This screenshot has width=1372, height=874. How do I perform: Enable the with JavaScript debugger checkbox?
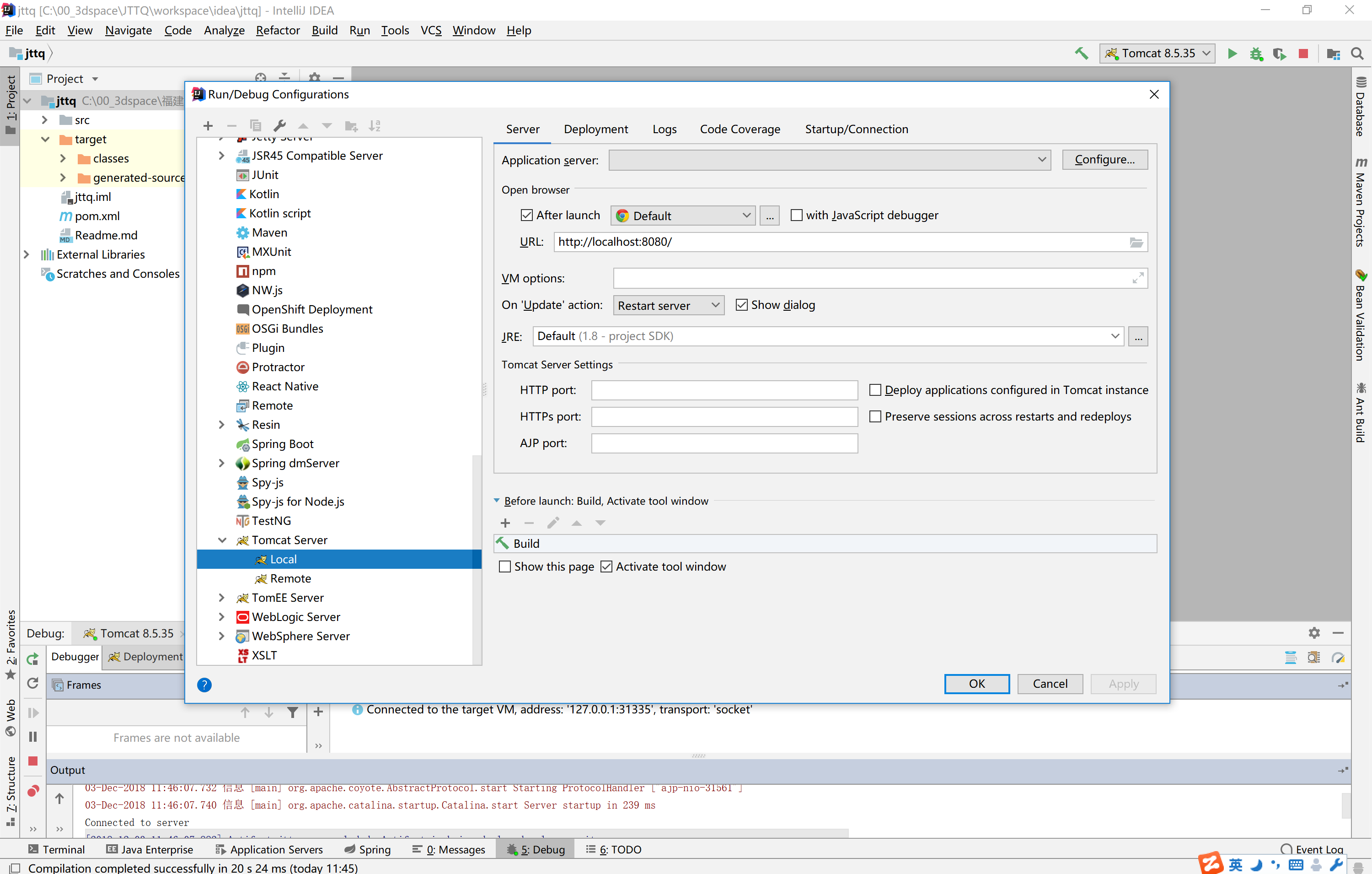pos(796,215)
